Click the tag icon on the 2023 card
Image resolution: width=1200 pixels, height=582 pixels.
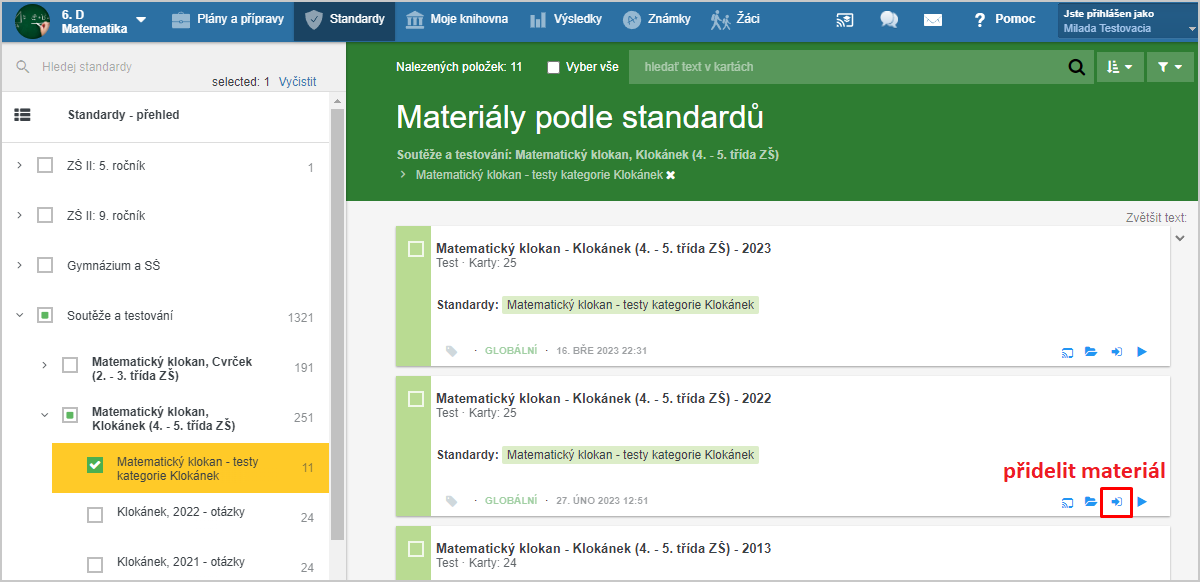[452, 351]
